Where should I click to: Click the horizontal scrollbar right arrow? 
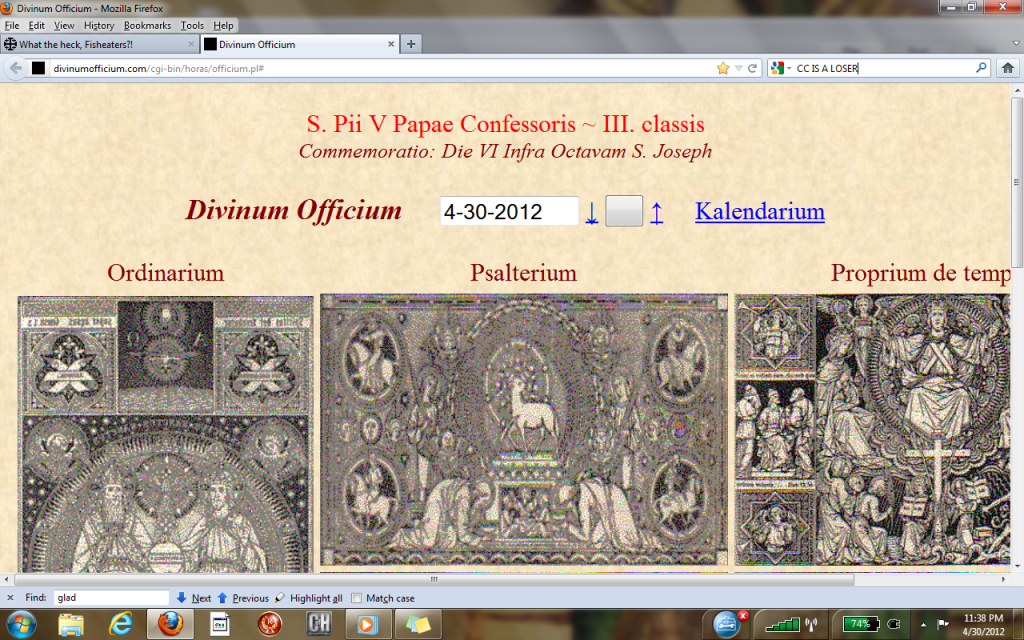coord(1004,579)
